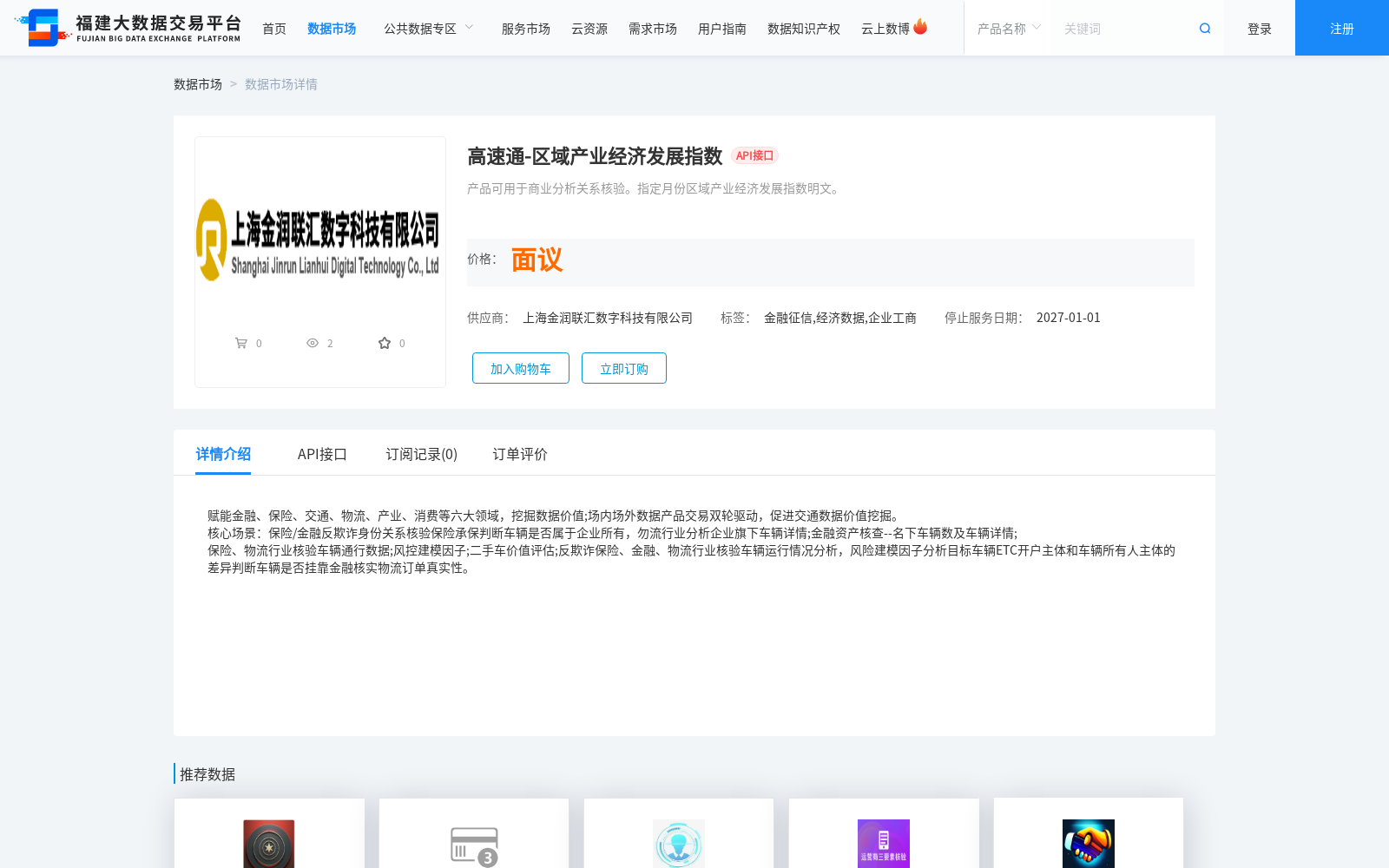Open 服务市场 navigation item
1389x868 pixels.
(x=526, y=29)
